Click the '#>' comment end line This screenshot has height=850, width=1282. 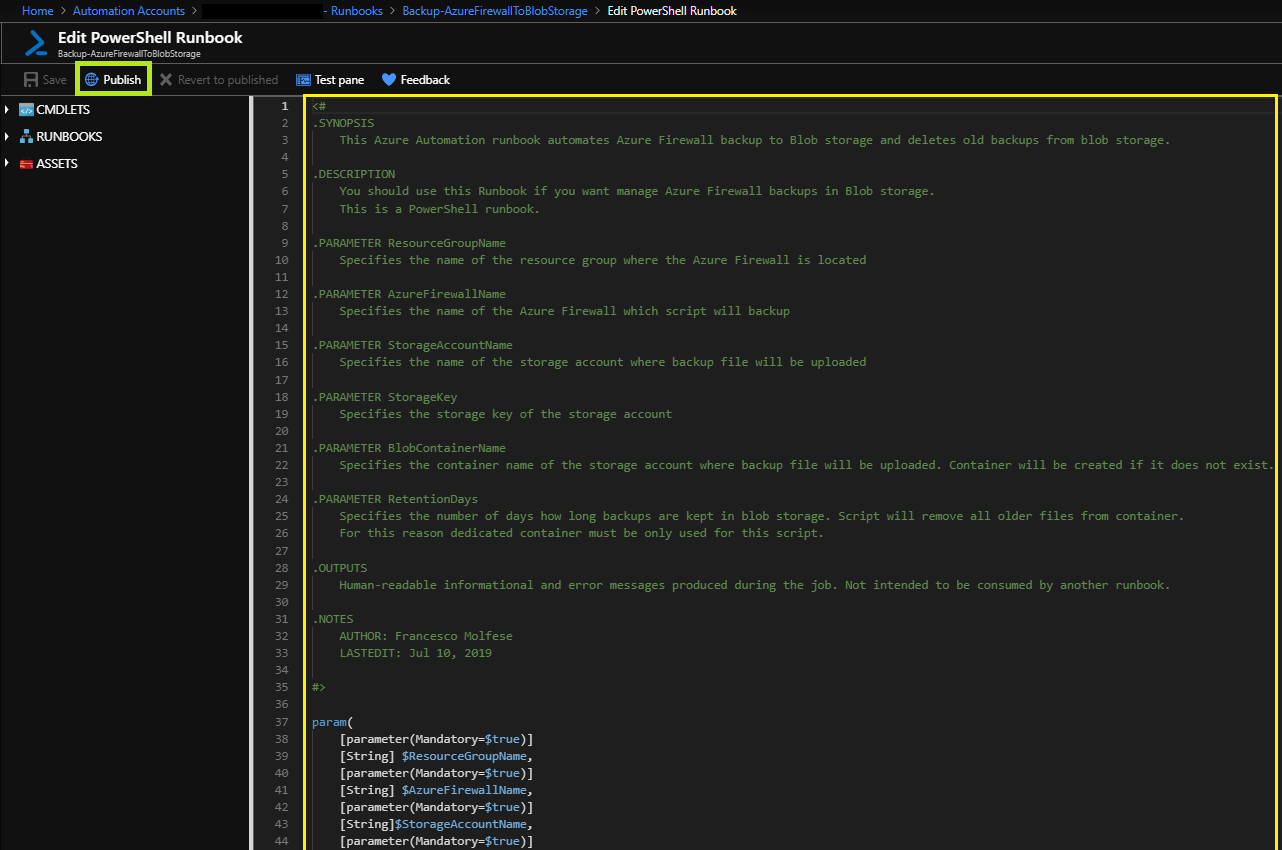coord(319,687)
